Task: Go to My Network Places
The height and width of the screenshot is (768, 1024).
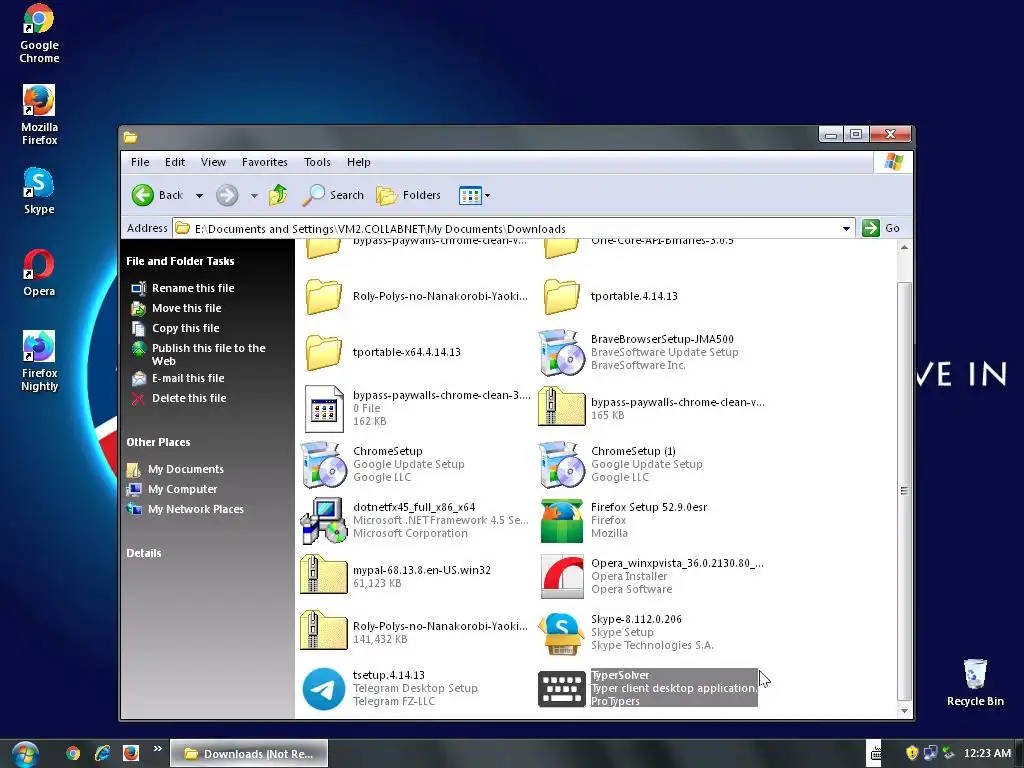Action: [x=195, y=509]
